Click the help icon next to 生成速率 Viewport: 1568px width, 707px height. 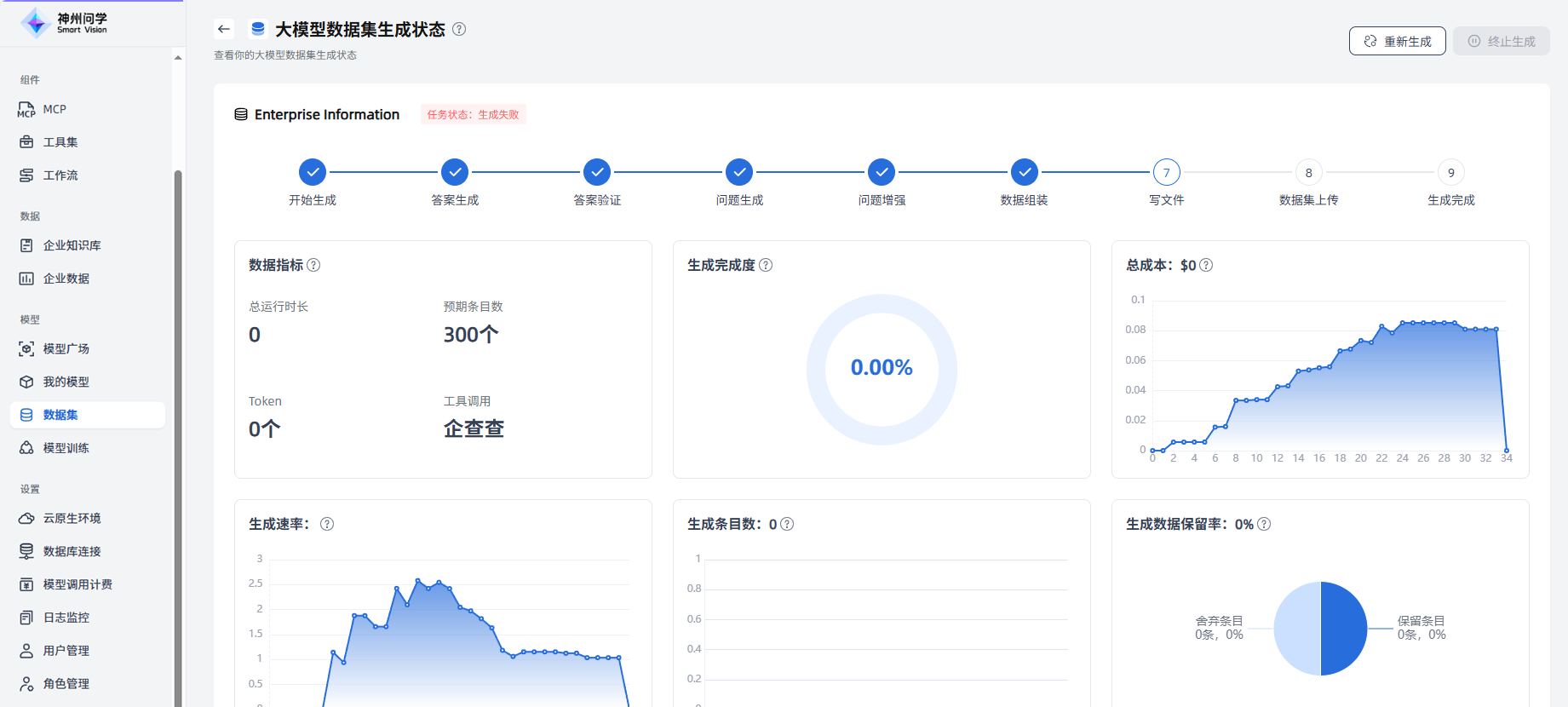[x=327, y=524]
